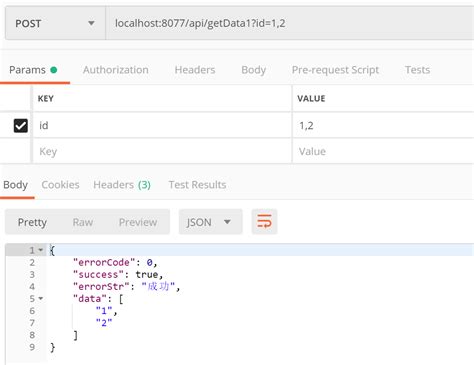Open the response Cookies tab
This screenshot has width=474, height=365.
coord(60,185)
